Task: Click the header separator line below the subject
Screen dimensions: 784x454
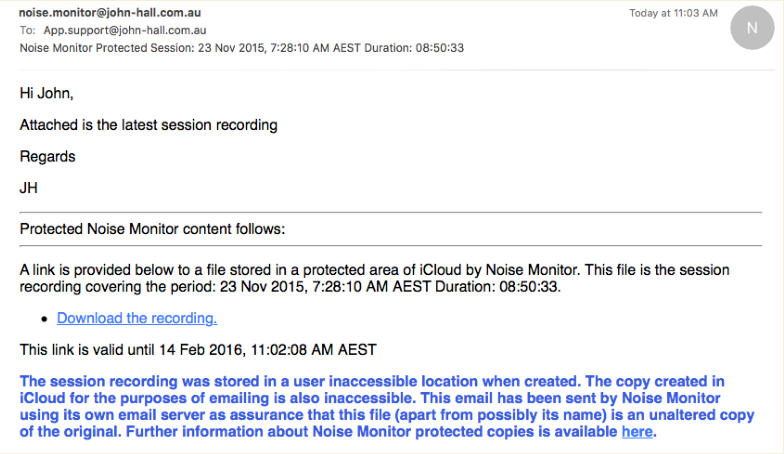Action: pyautogui.click(x=390, y=68)
